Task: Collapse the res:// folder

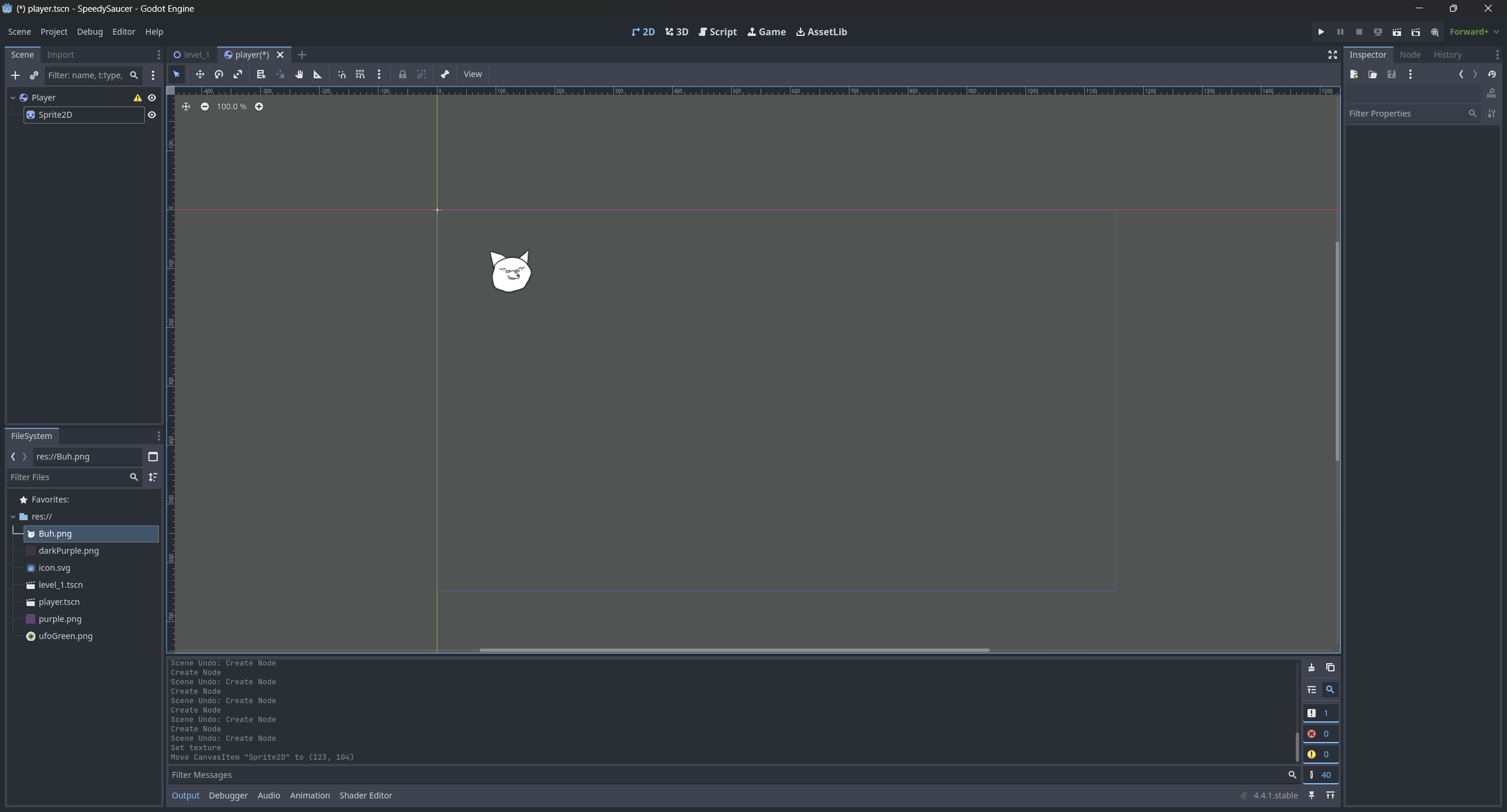Action: pos(13,517)
